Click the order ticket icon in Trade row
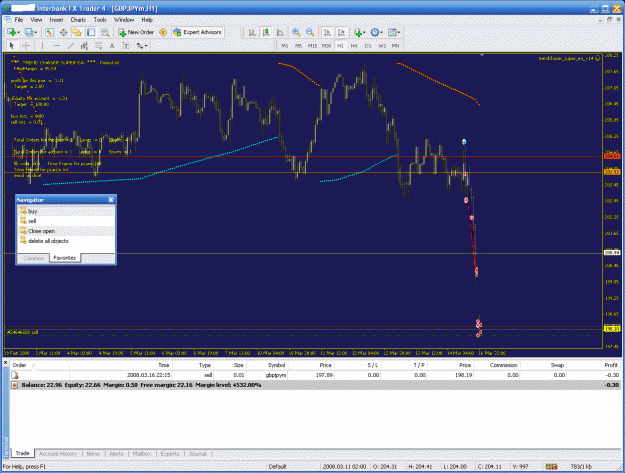Image resolution: width=625 pixels, height=473 pixels. coord(15,375)
